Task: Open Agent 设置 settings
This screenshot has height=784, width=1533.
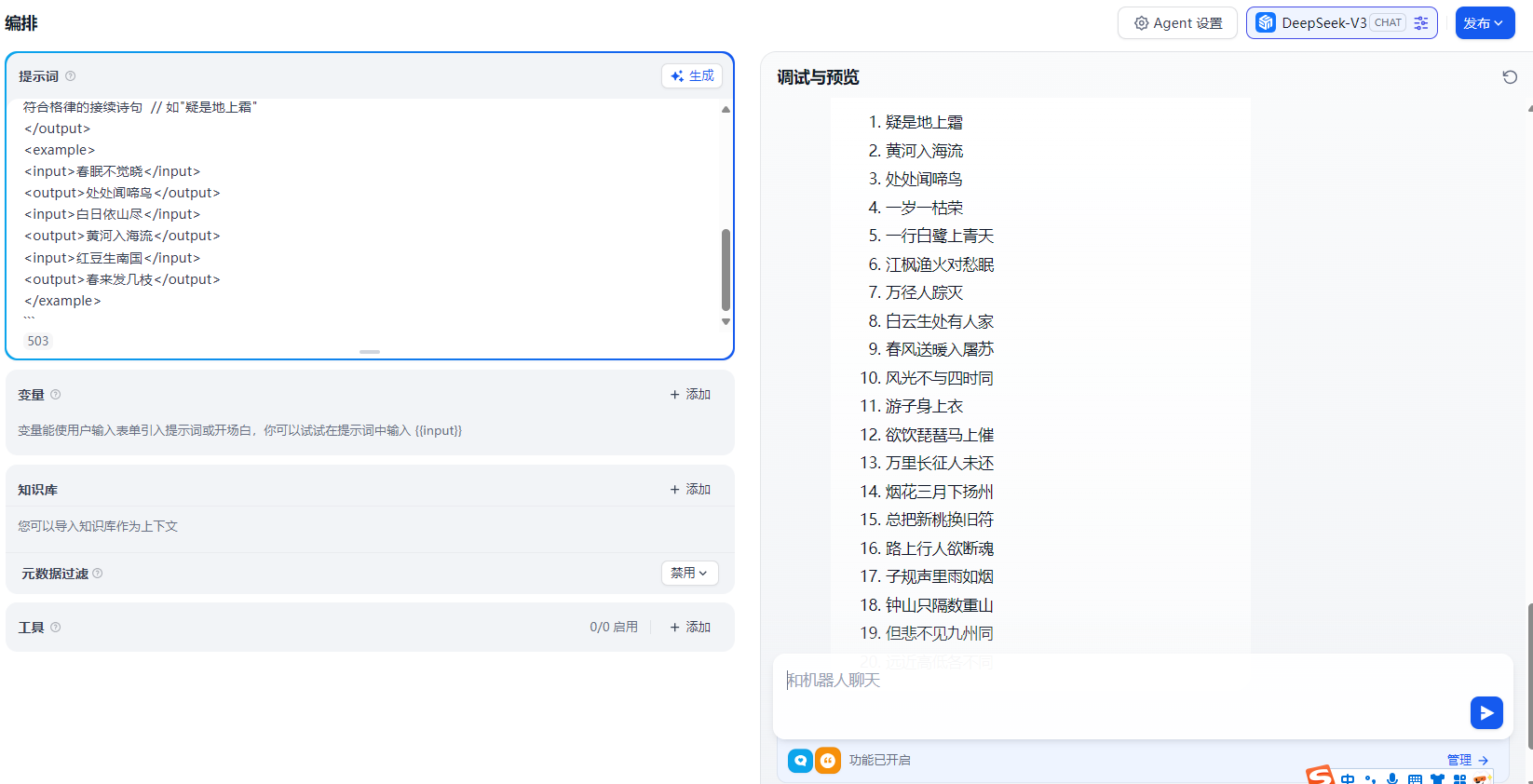Action: (1177, 23)
